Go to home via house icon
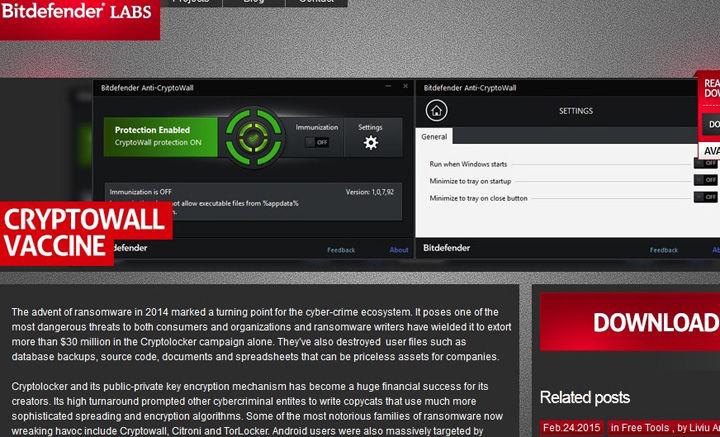The image size is (720, 437). [436, 111]
